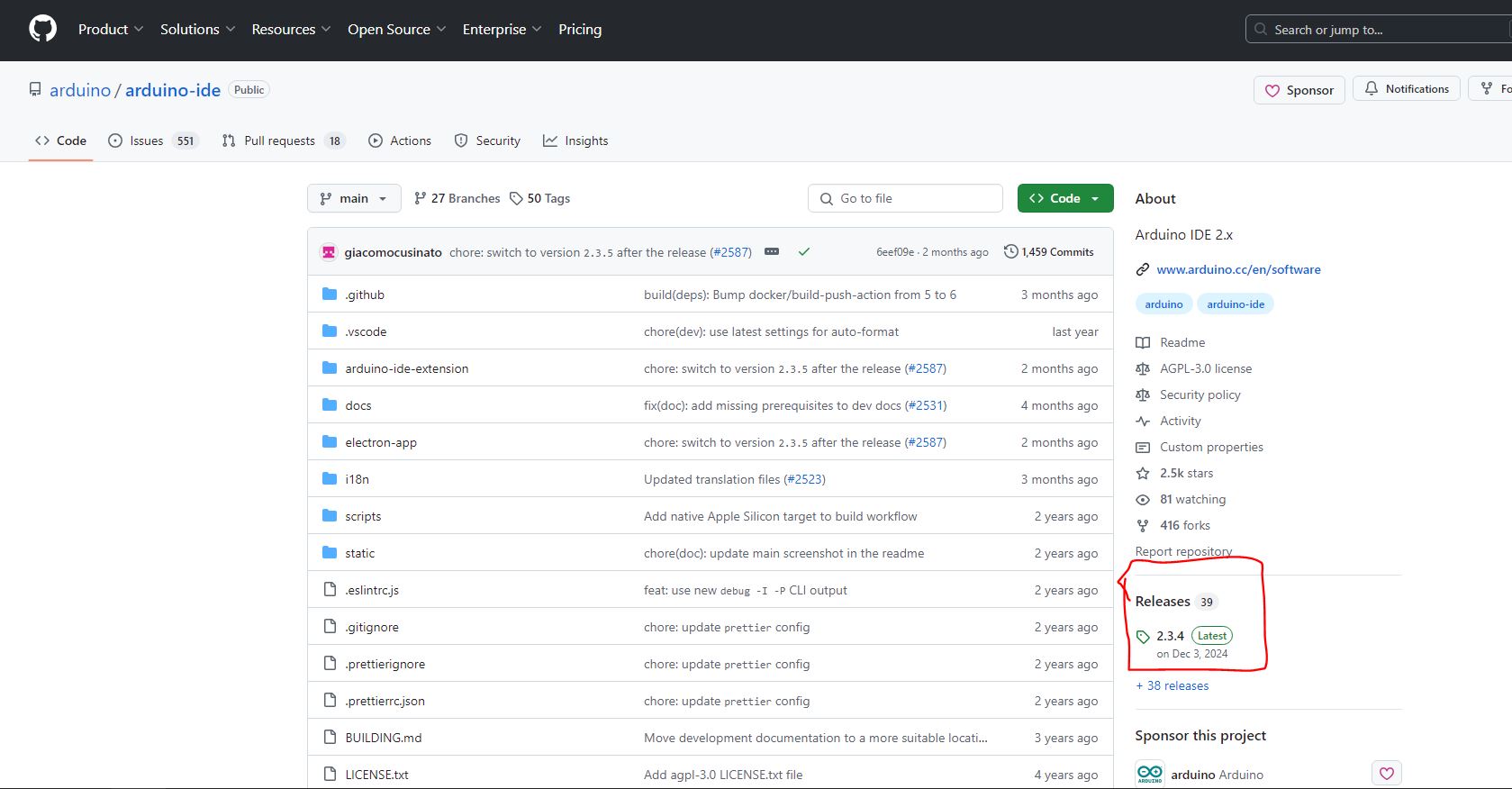This screenshot has height=789, width=1512.
Task: Open the Releases heading link
Action: click(1163, 602)
